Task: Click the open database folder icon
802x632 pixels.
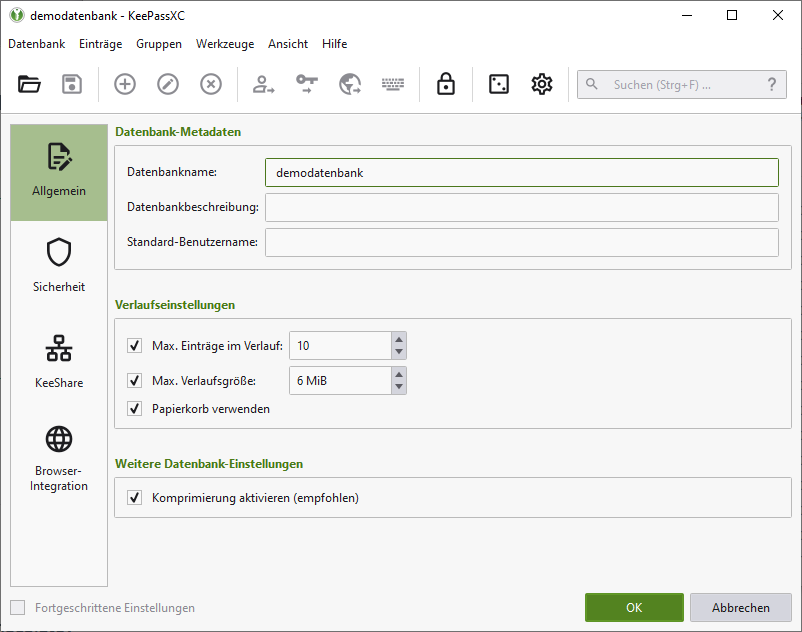Action: pyautogui.click(x=30, y=84)
